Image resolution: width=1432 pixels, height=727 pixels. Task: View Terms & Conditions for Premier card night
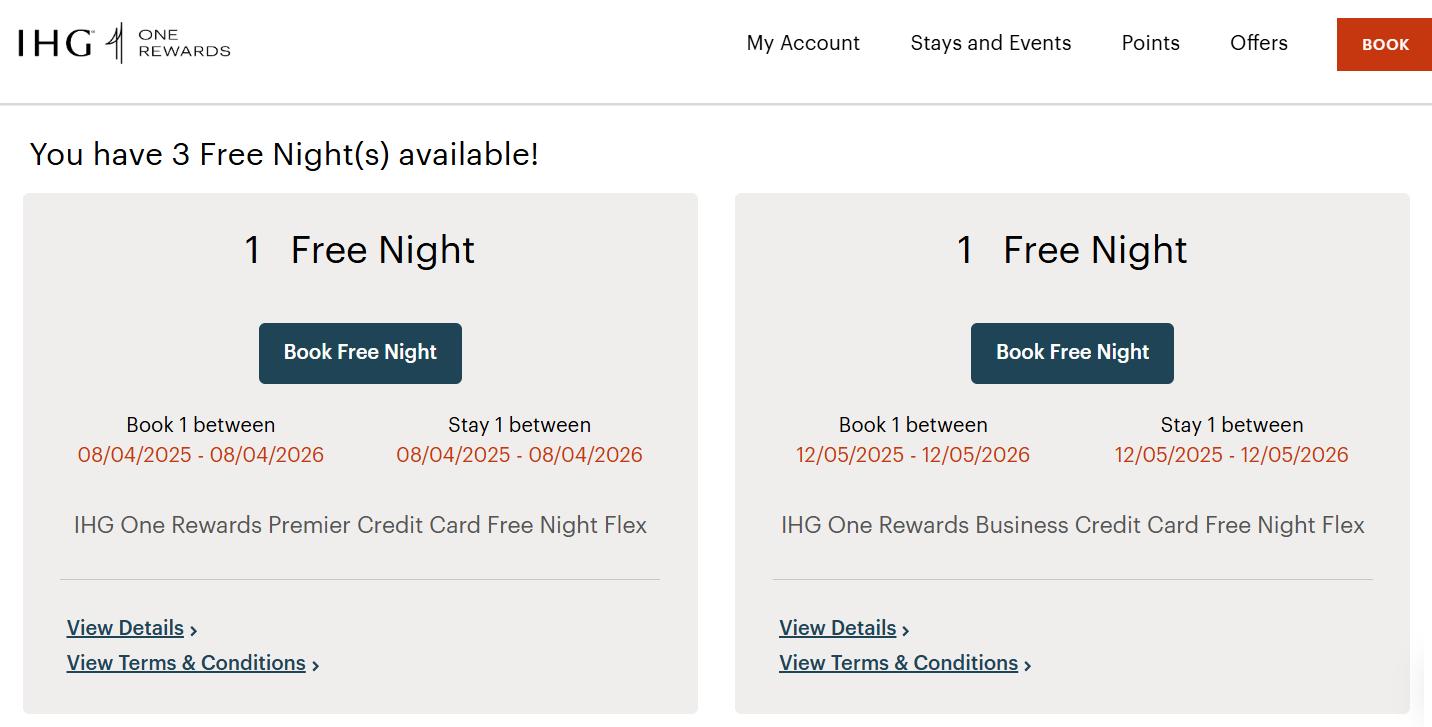[185, 662]
